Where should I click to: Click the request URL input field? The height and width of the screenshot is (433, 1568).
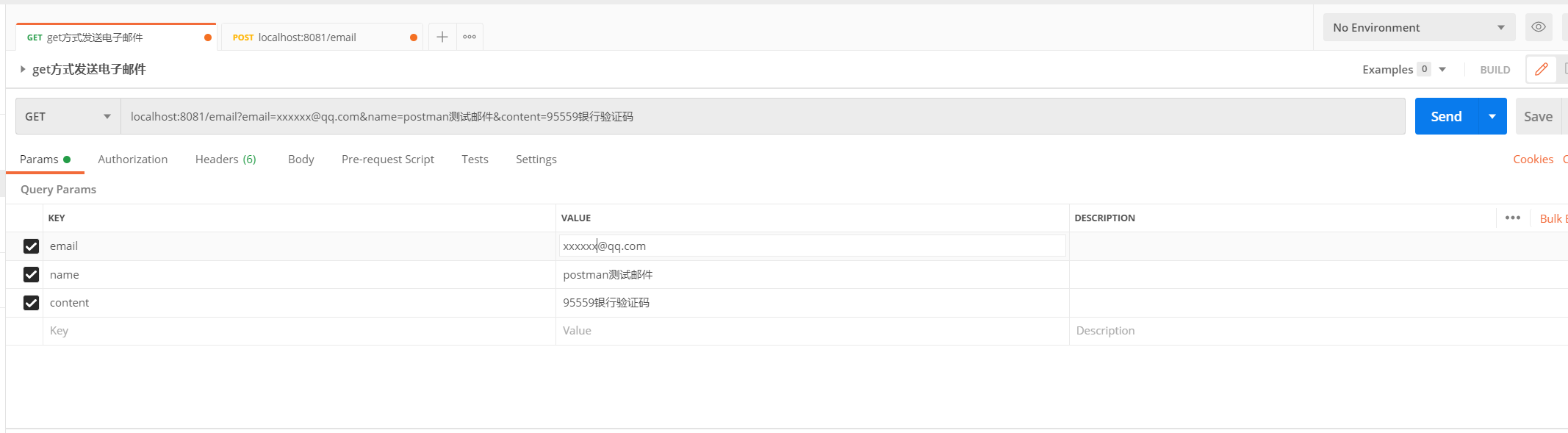[x=762, y=116]
